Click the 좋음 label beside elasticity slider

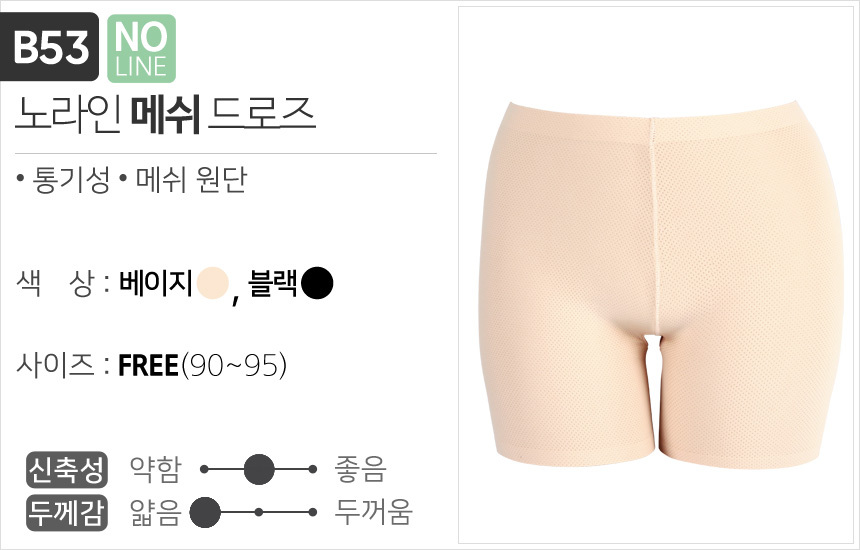pyautogui.click(x=360, y=470)
